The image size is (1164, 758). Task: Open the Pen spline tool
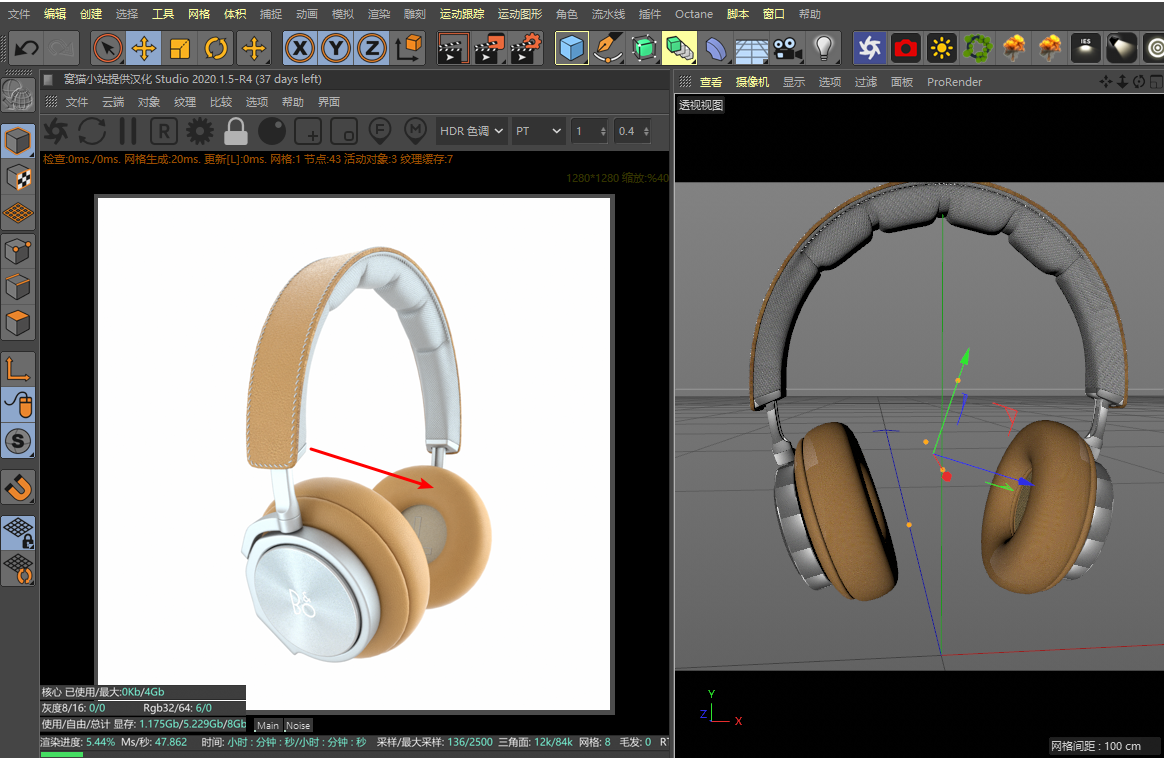coord(606,48)
